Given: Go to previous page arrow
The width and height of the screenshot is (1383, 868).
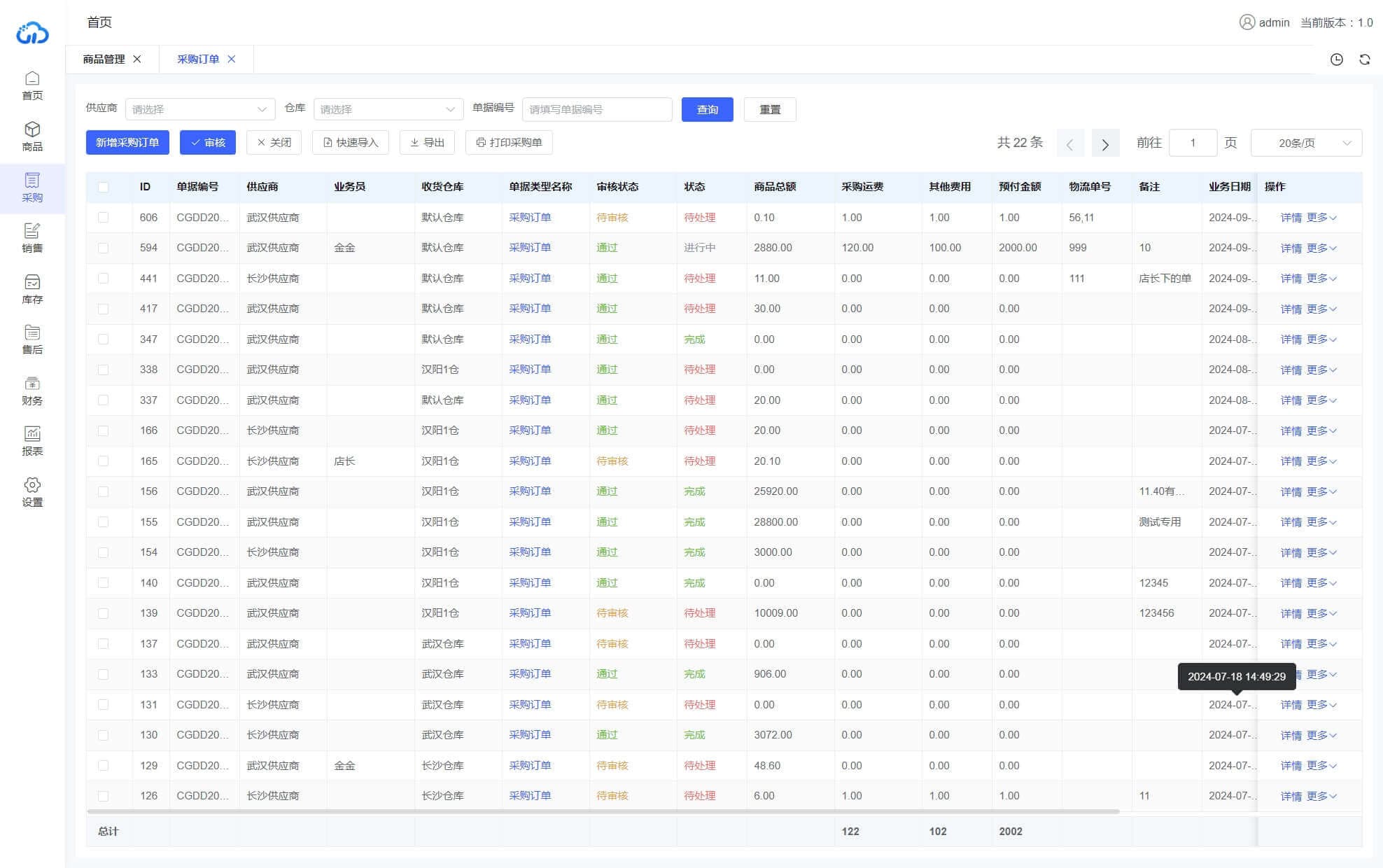Looking at the screenshot, I should click(1070, 143).
